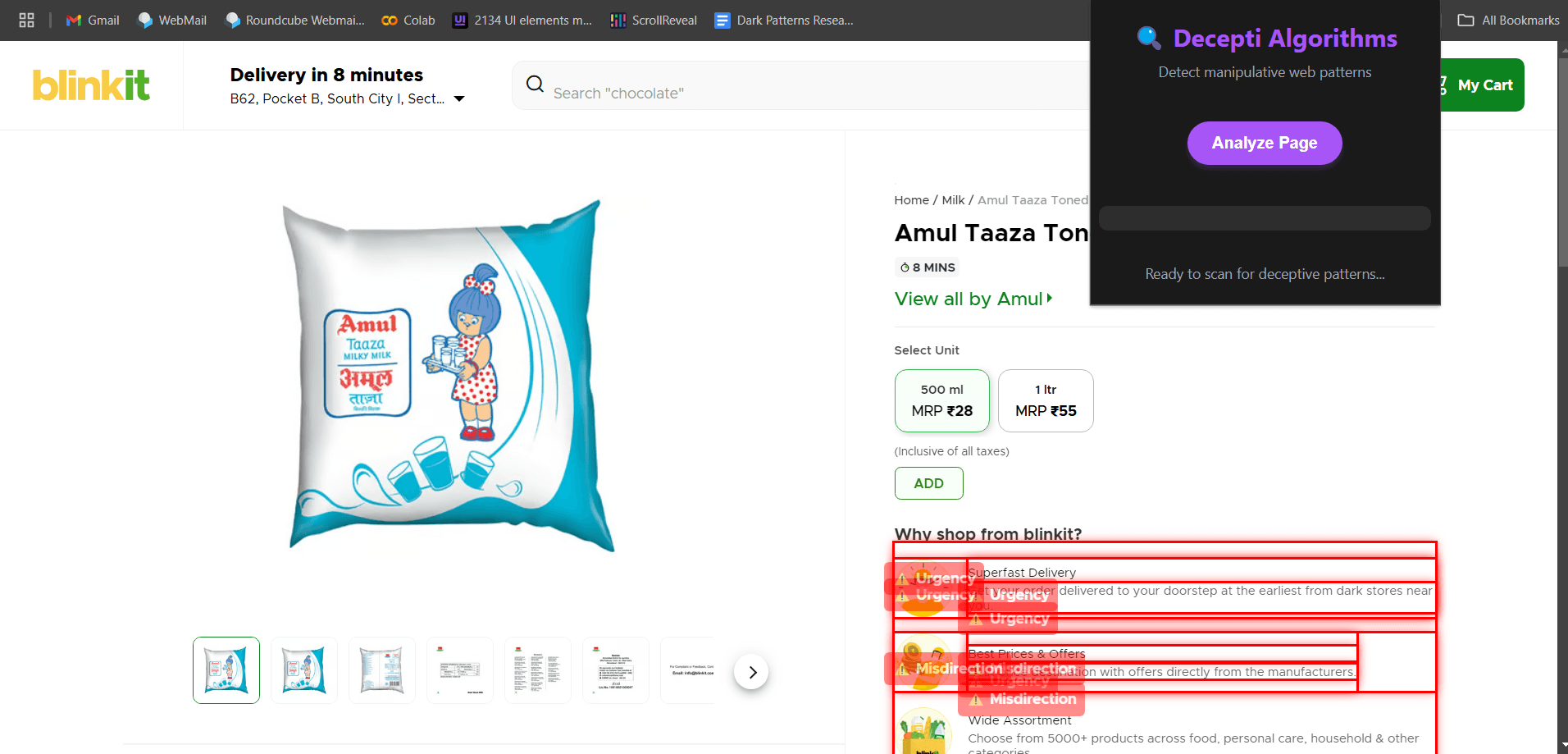The width and height of the screenshot is (1568, 754).
Task: Click ADD to add milk to cart
Action: point(928,483)
